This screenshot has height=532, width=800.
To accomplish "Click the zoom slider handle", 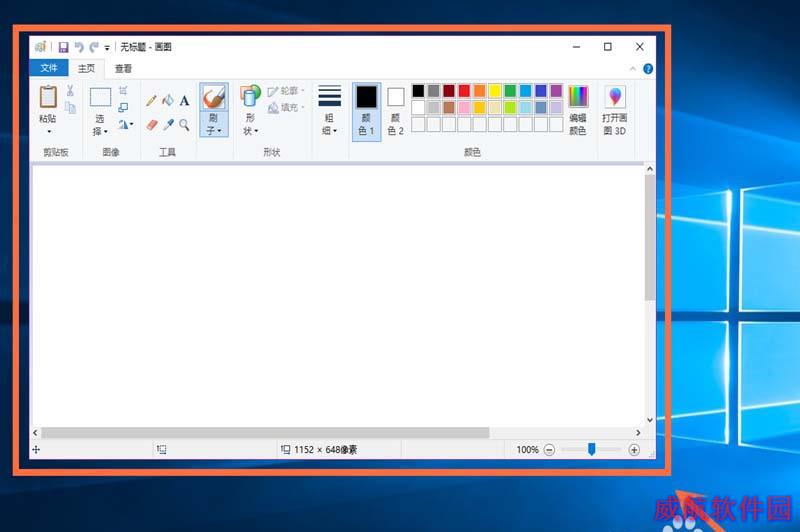I will click(591, 449).
